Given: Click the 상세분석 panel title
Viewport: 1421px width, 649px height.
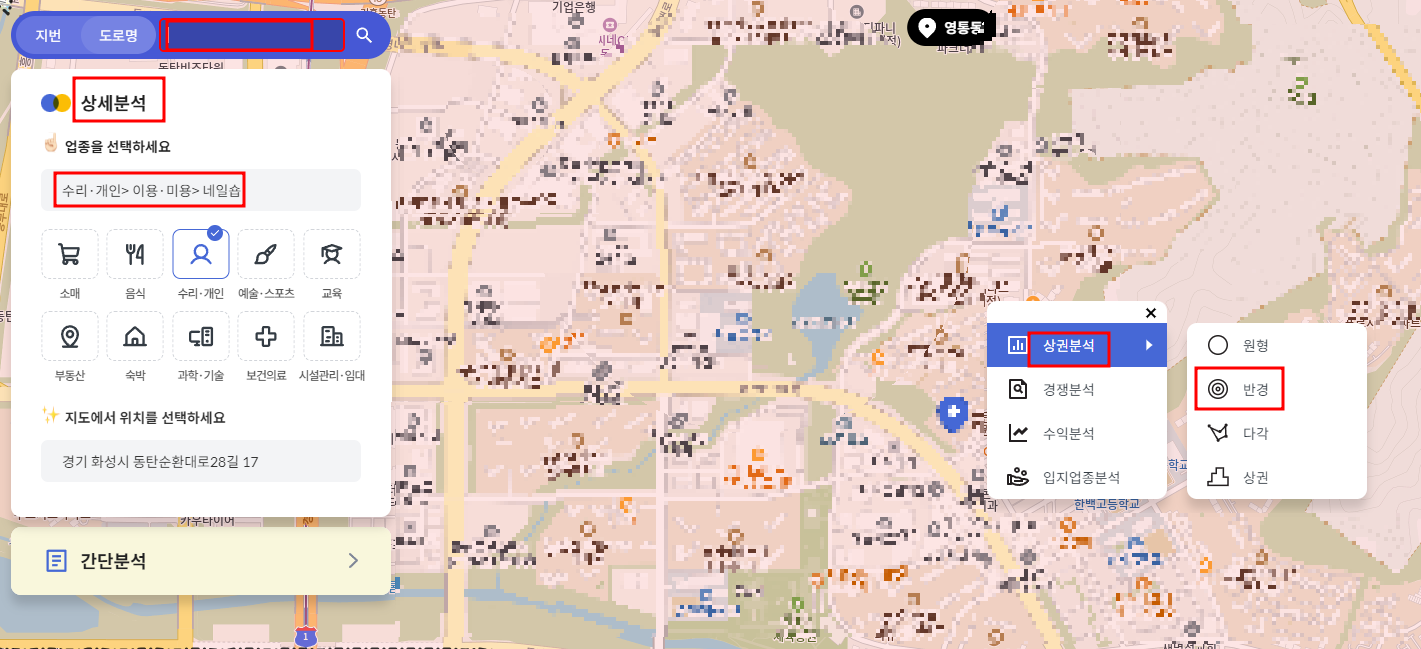Looking at the screenshot, I should (113, 102).
